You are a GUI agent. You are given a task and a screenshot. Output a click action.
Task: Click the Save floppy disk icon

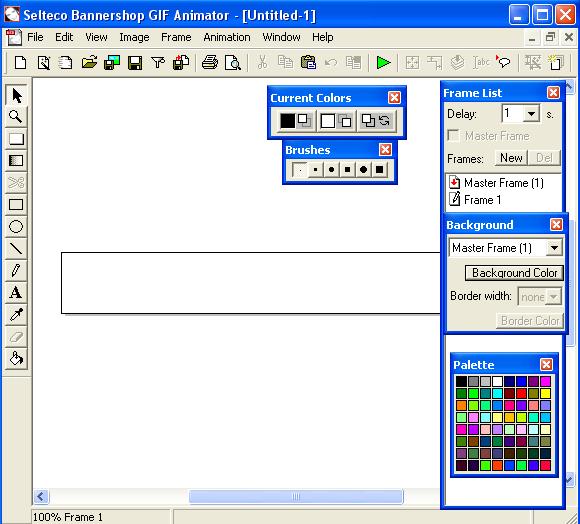pyautogui.click(x=135, y=63)
